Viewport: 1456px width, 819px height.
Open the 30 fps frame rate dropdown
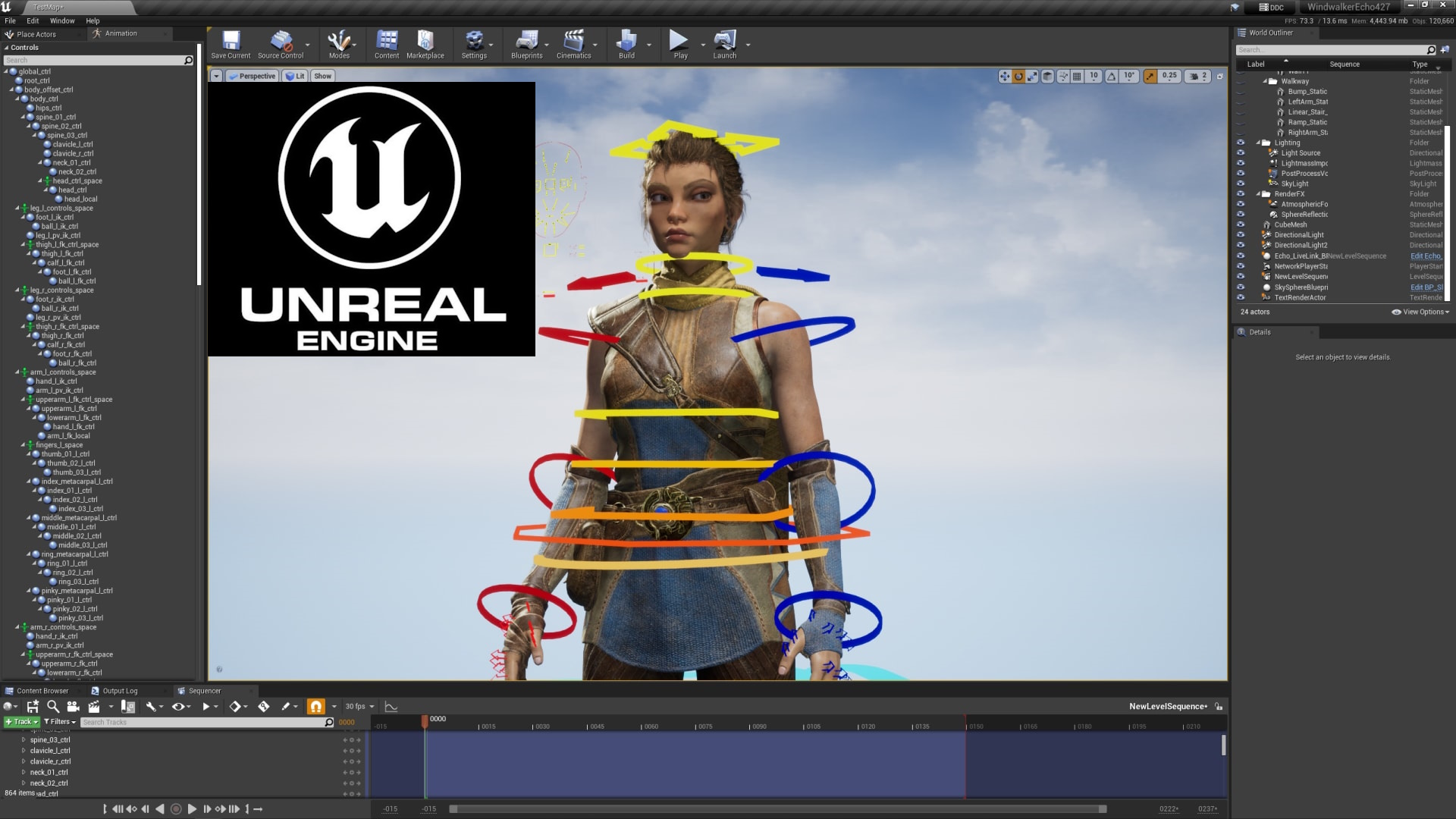[x=359, y=707]
